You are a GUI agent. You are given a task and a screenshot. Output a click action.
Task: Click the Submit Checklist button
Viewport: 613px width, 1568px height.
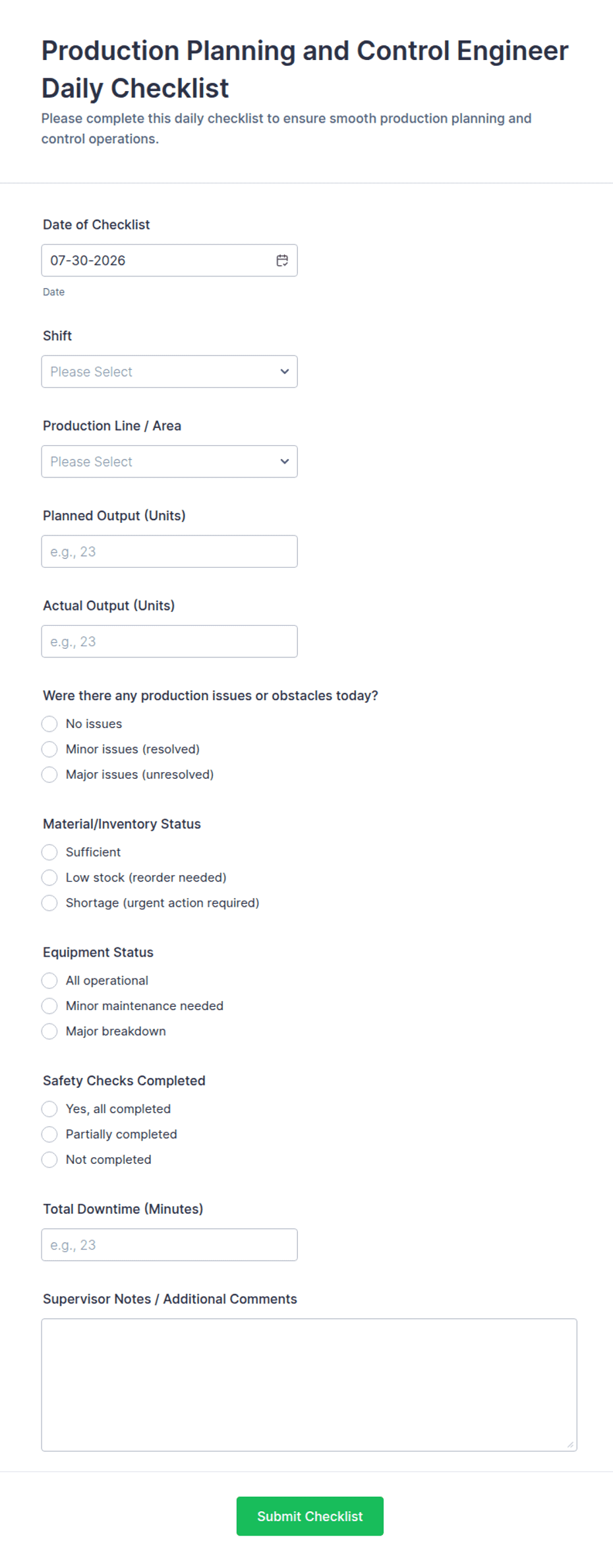pyautogui.click(x=310, y=1516)
